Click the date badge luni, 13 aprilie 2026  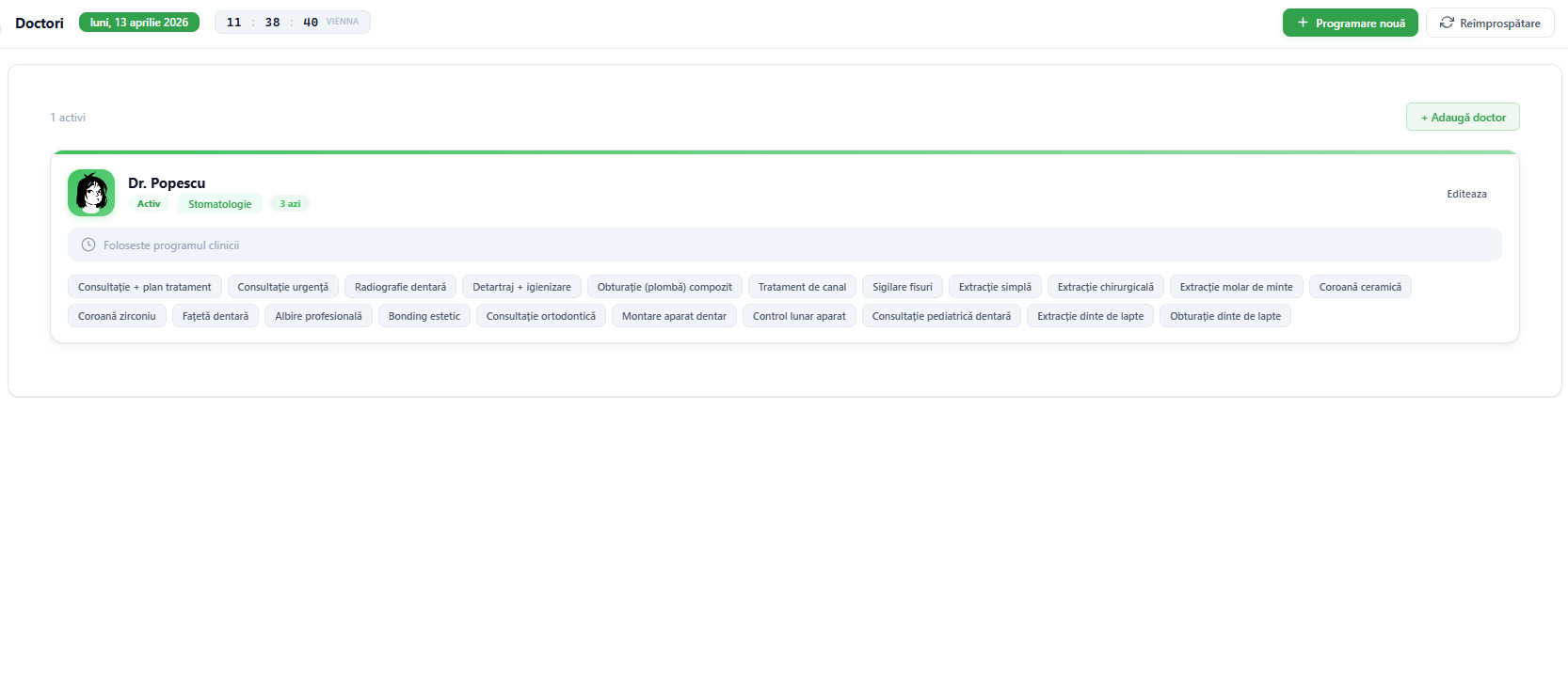[x=139, y=23]
